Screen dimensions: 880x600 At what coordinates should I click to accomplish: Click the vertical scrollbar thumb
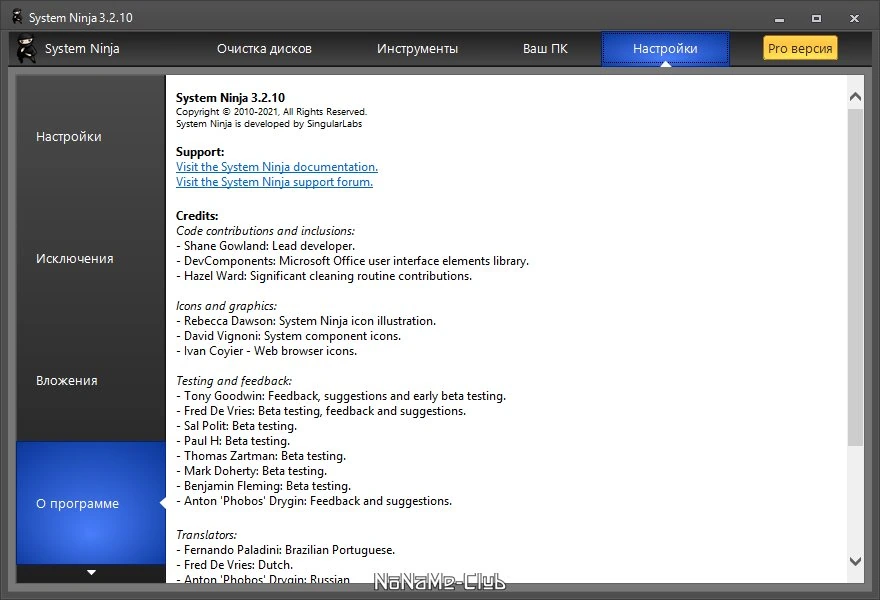tap(855, 277)
